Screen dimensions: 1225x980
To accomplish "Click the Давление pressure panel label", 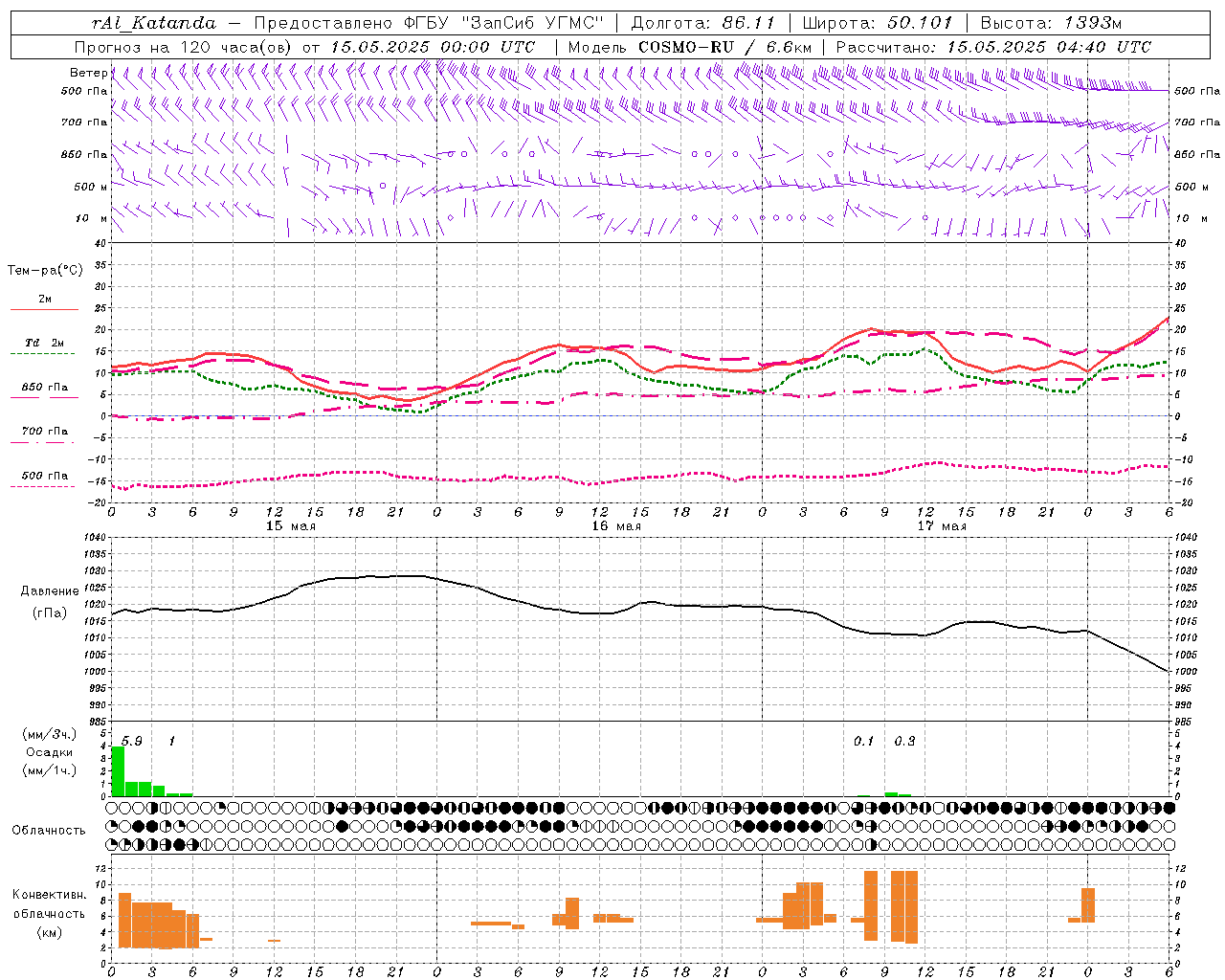I will 50,591.
